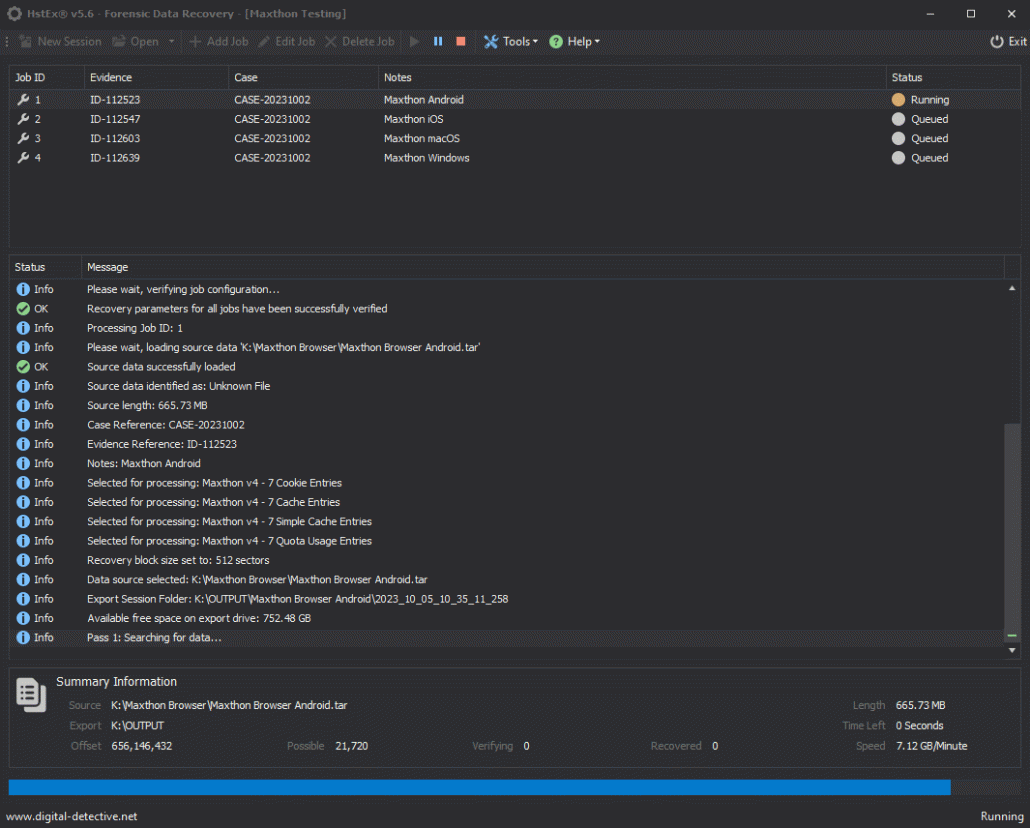Screen dimensions: 1030x828
Task: Click the Queued status dot of Maxthon iOS job
Action: click(898, 119)
